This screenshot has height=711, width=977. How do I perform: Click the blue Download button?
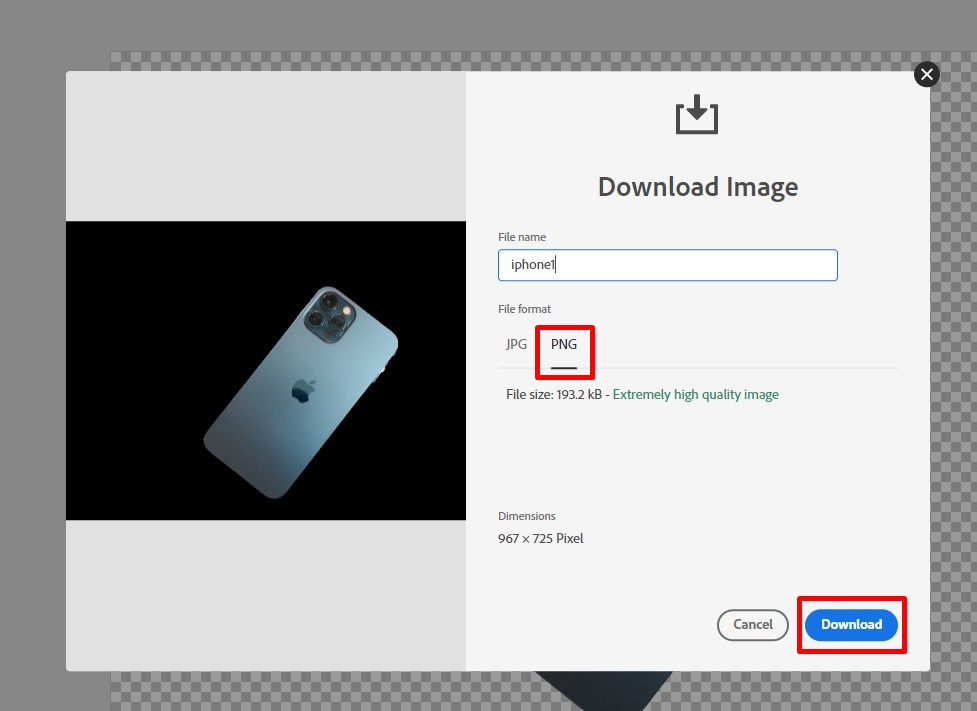click(851, 624)
